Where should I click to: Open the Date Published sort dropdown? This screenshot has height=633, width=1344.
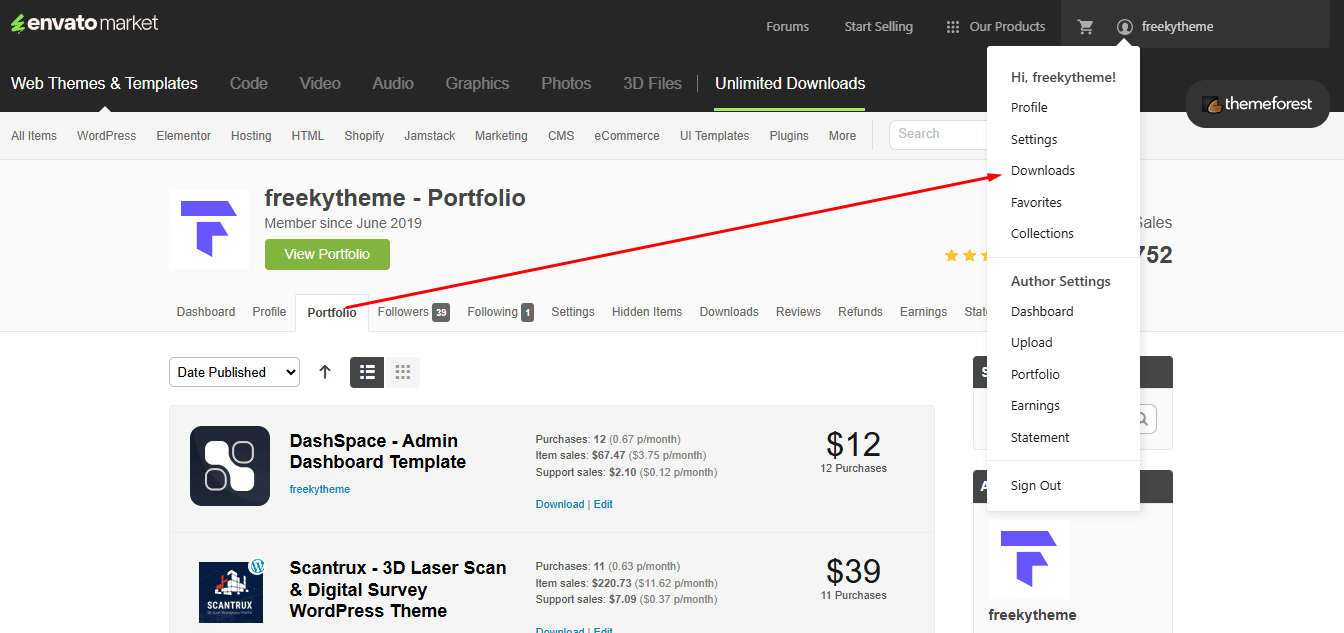(x=234, y=372)
